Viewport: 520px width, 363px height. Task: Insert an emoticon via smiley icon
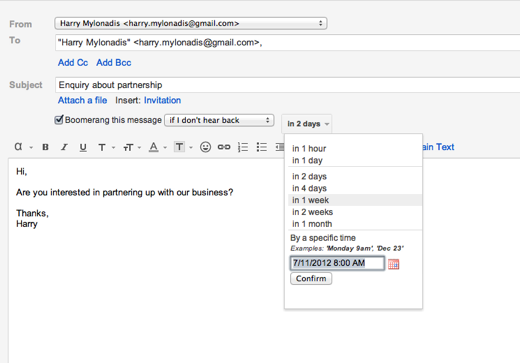tap(205, 147)
